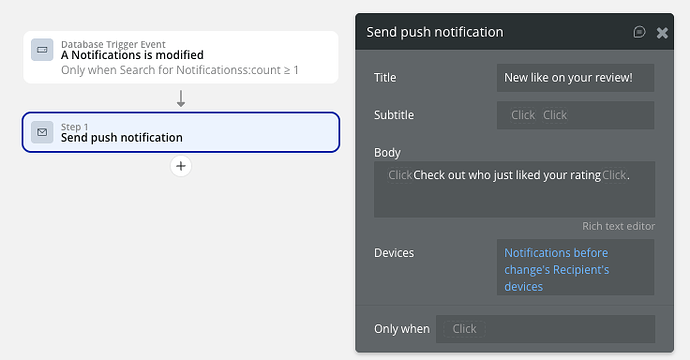
Task: Select the Database Trigger Event card
Action: 181,57
